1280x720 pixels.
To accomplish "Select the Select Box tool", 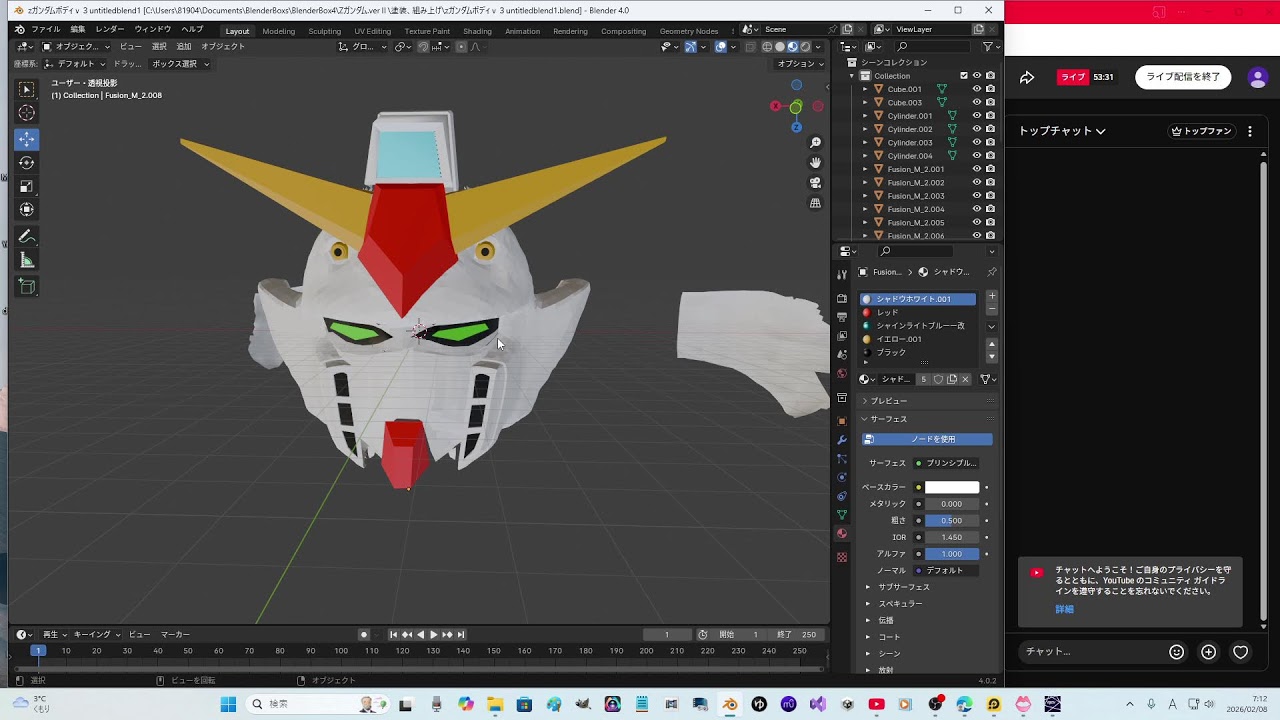I will [27, 90].
